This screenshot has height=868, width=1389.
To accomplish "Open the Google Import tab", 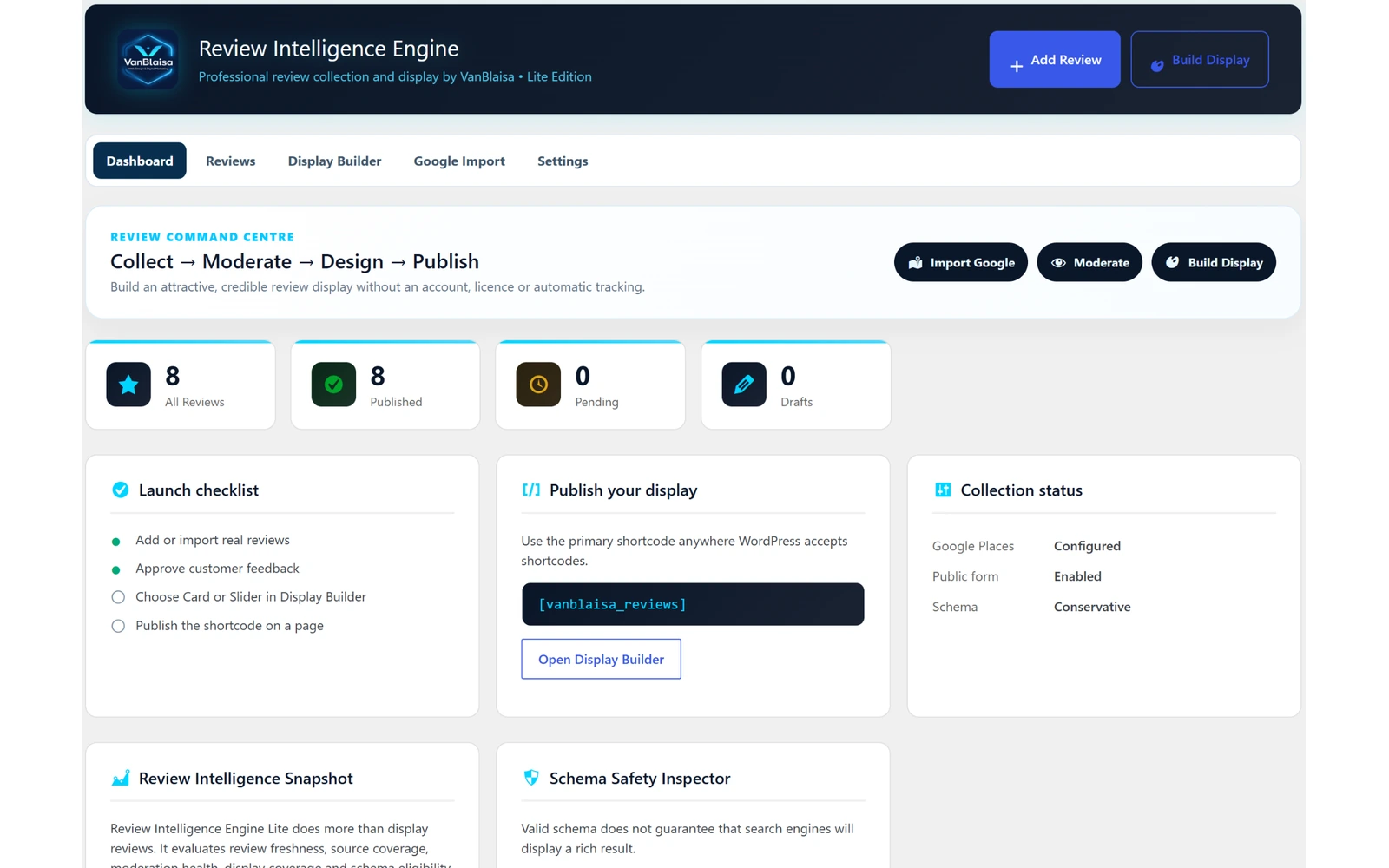I will pos(459,161).
